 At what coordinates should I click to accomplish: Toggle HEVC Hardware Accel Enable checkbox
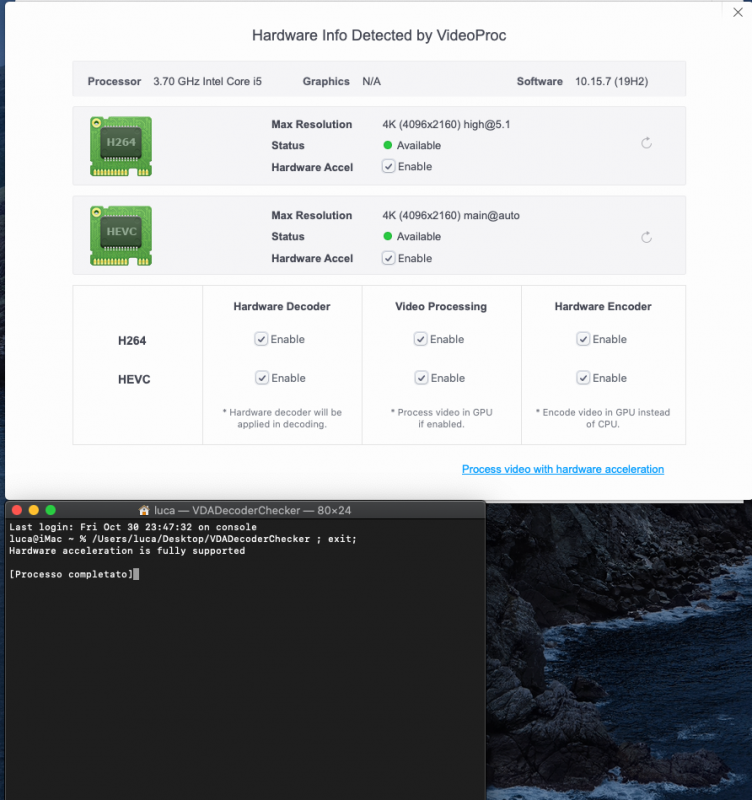coord(388,258)
